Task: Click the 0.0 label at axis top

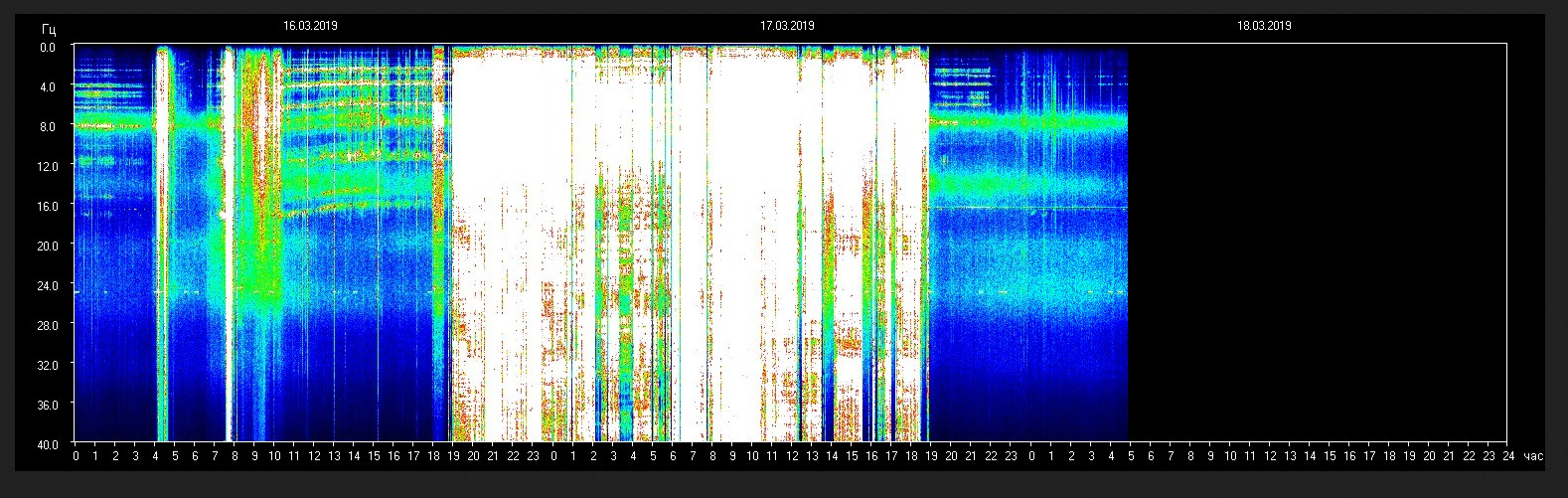Action: (x=49, y=48)
